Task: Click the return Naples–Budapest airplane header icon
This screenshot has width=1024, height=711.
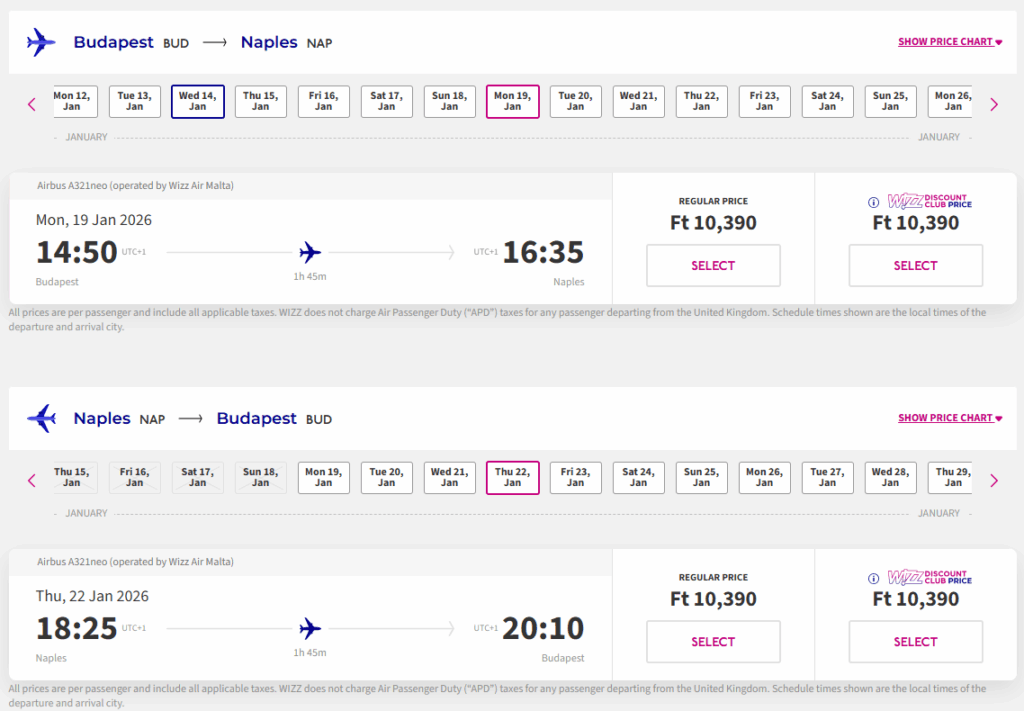Action: [x=41, y=418]
